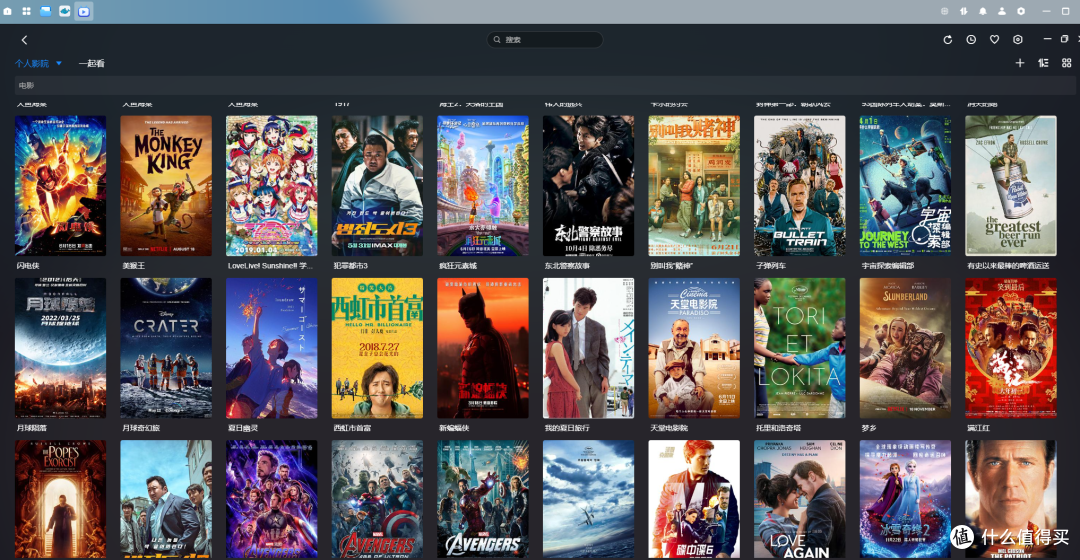Screen dimensions: 1080x560
Task: Open the Avengers Age of Ultron poster
Action: [377, 499]
